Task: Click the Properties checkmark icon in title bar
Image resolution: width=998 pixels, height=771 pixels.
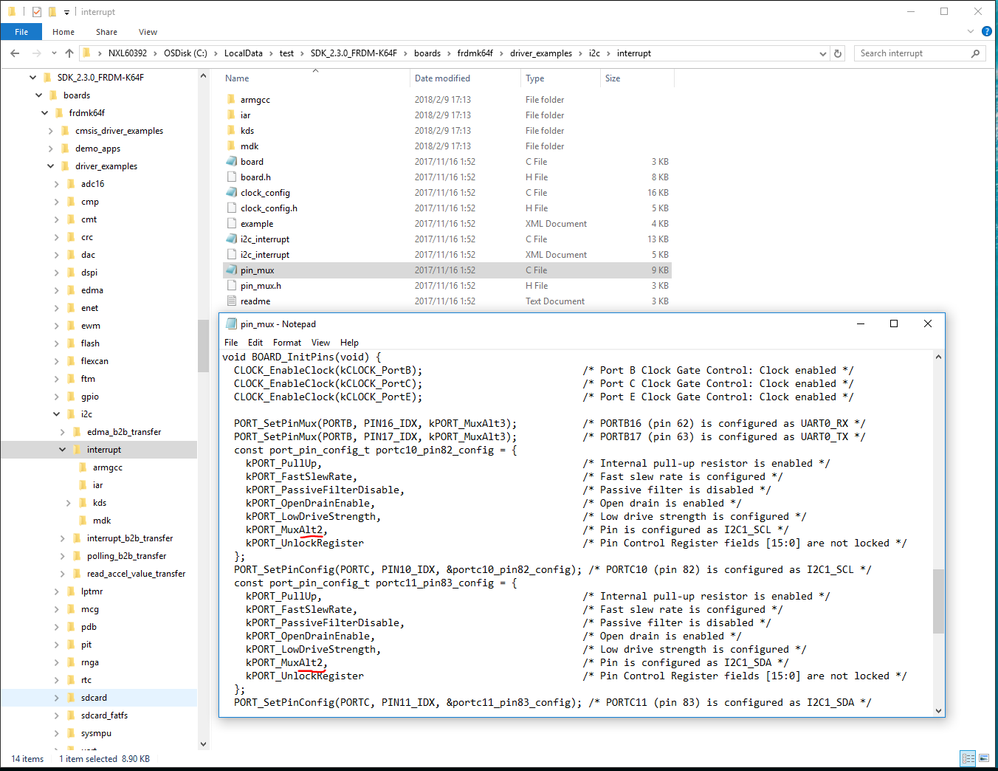Action: point(36,11)
